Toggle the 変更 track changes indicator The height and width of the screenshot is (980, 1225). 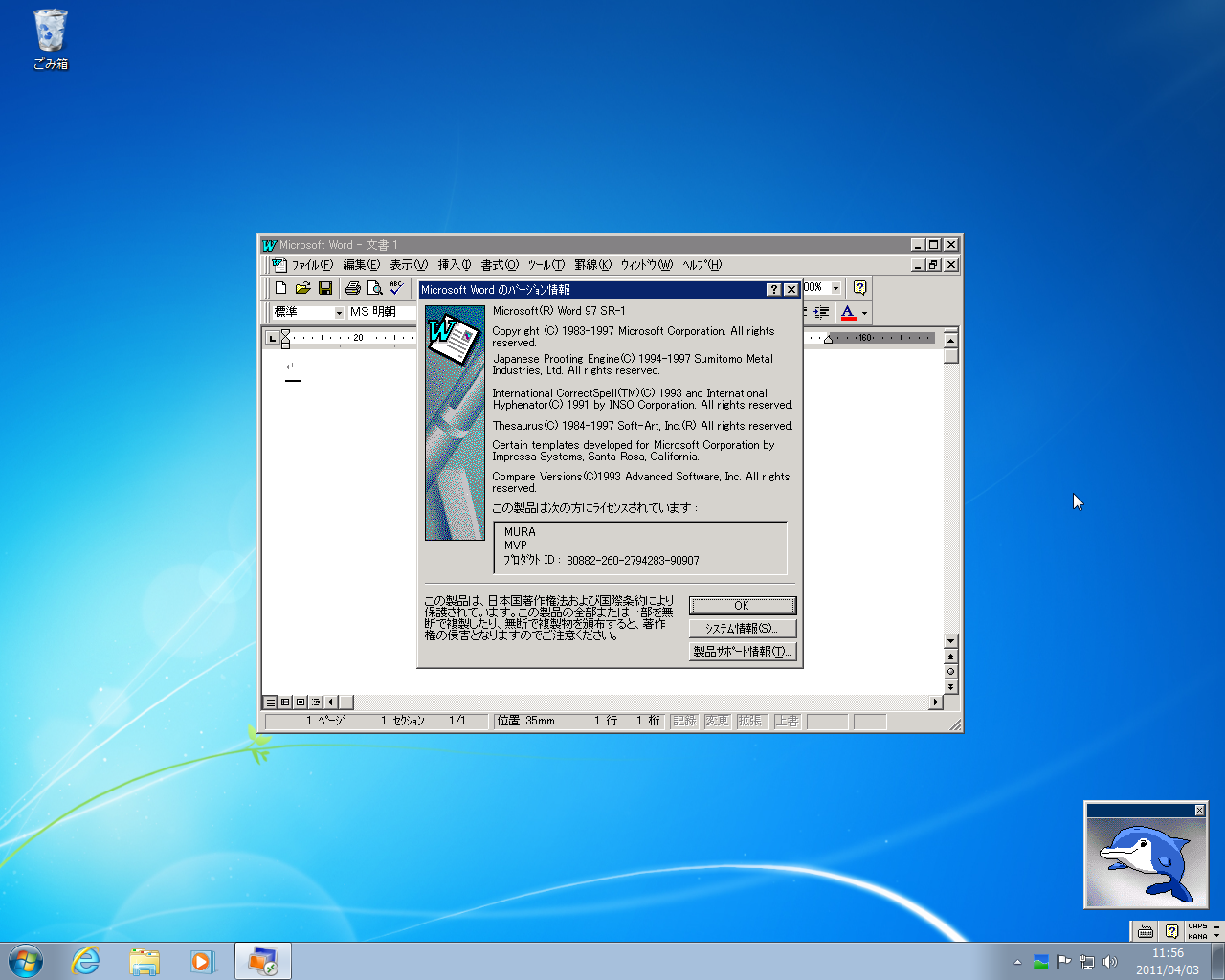point(717,721)
